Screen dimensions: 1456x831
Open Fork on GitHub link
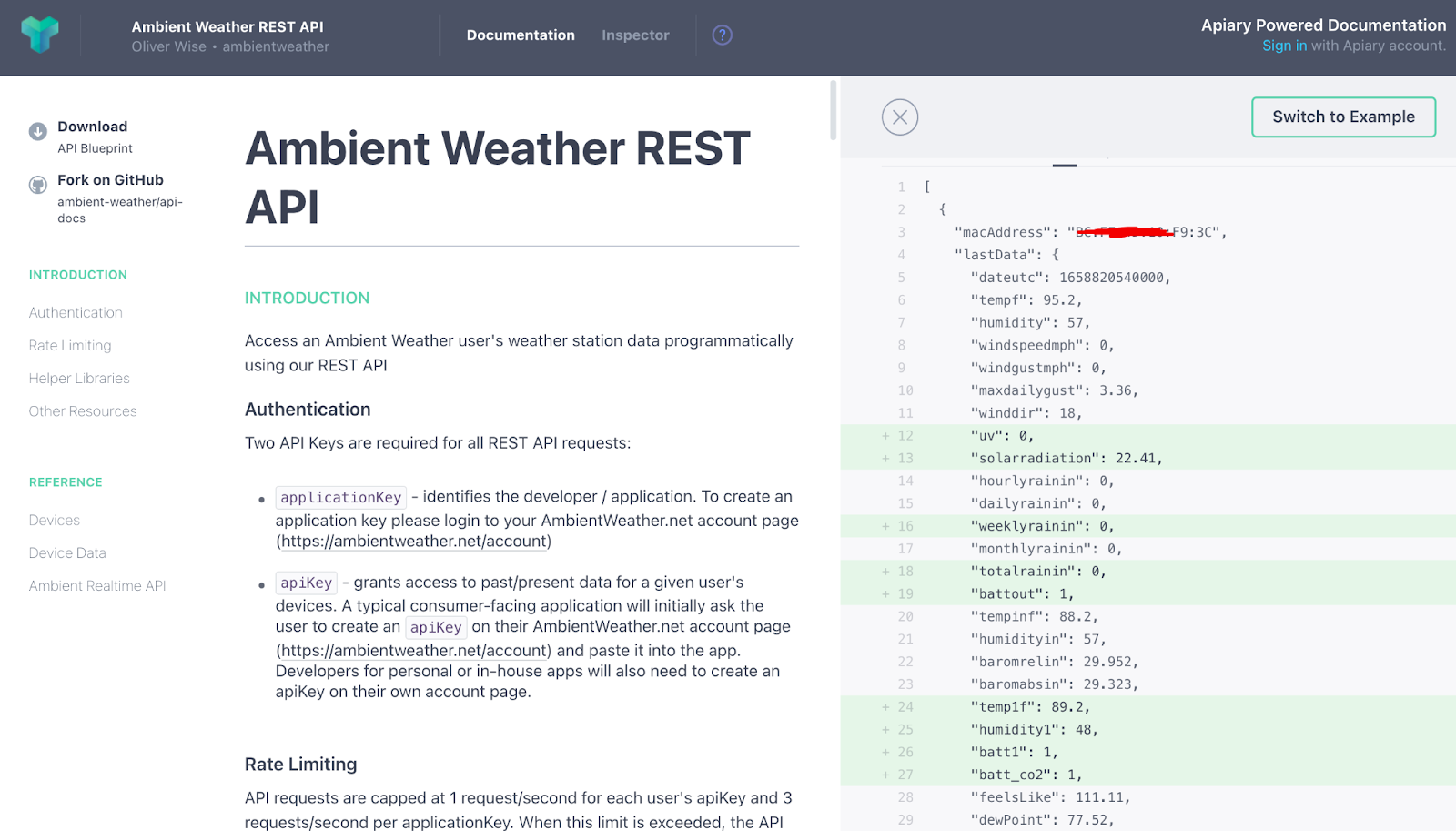tap(120, 198)
